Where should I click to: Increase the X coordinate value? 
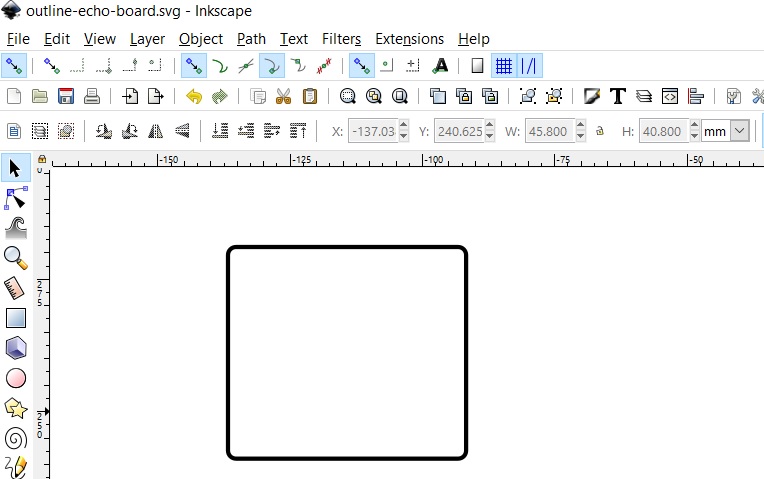pos(403,125)
